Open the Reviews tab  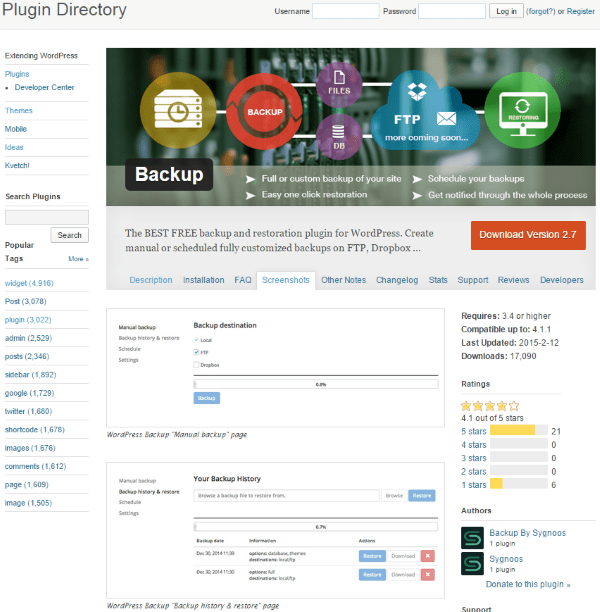513,280
